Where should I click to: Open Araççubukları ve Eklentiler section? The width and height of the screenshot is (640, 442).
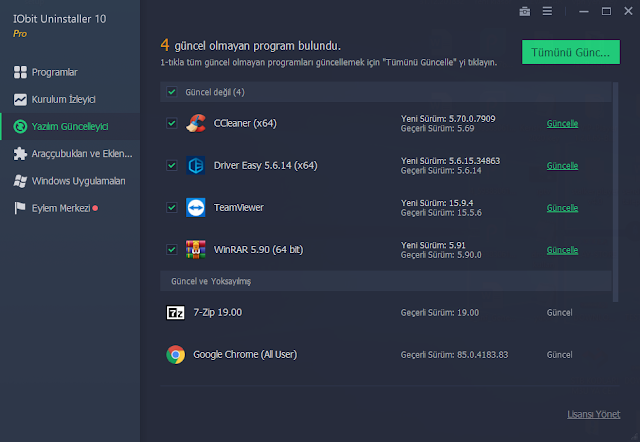tap(70, 153)
